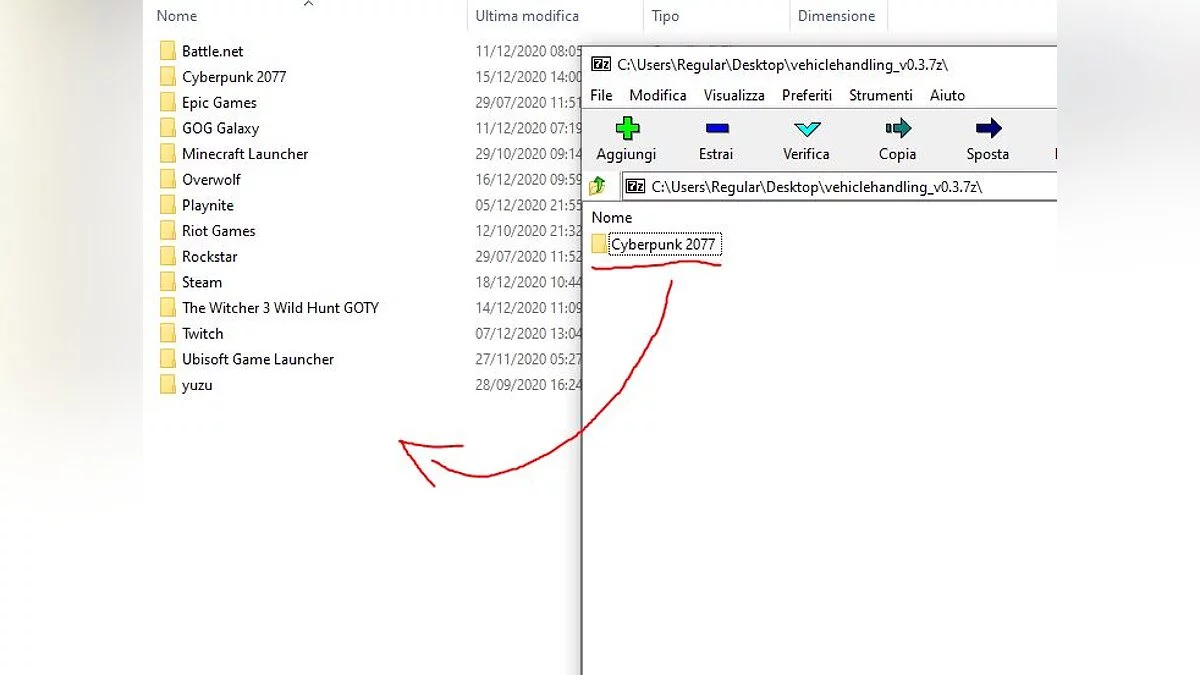Open the File menu in 7-Zip
This screenshot has height=675, width=1200.
coord(601,95)
